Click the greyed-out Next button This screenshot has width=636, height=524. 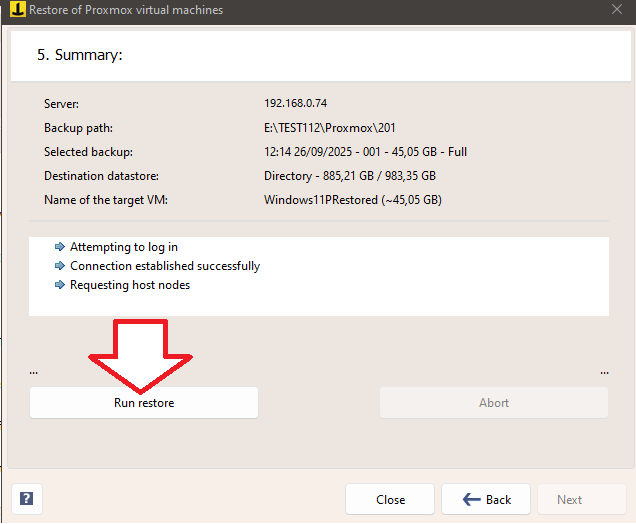tap(569, 500)
